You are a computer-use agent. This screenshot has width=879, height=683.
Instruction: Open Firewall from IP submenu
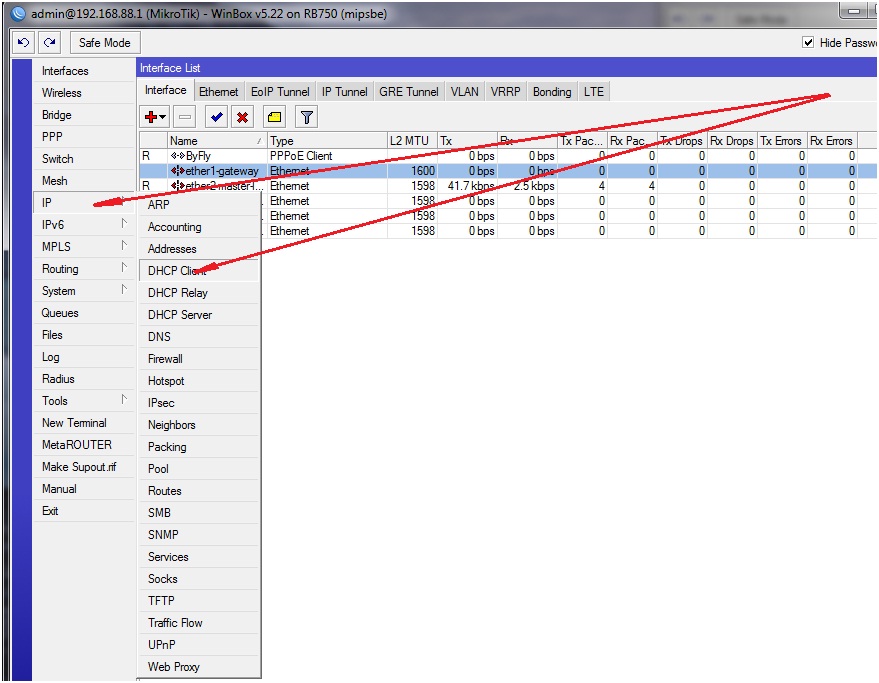[199, 359]
